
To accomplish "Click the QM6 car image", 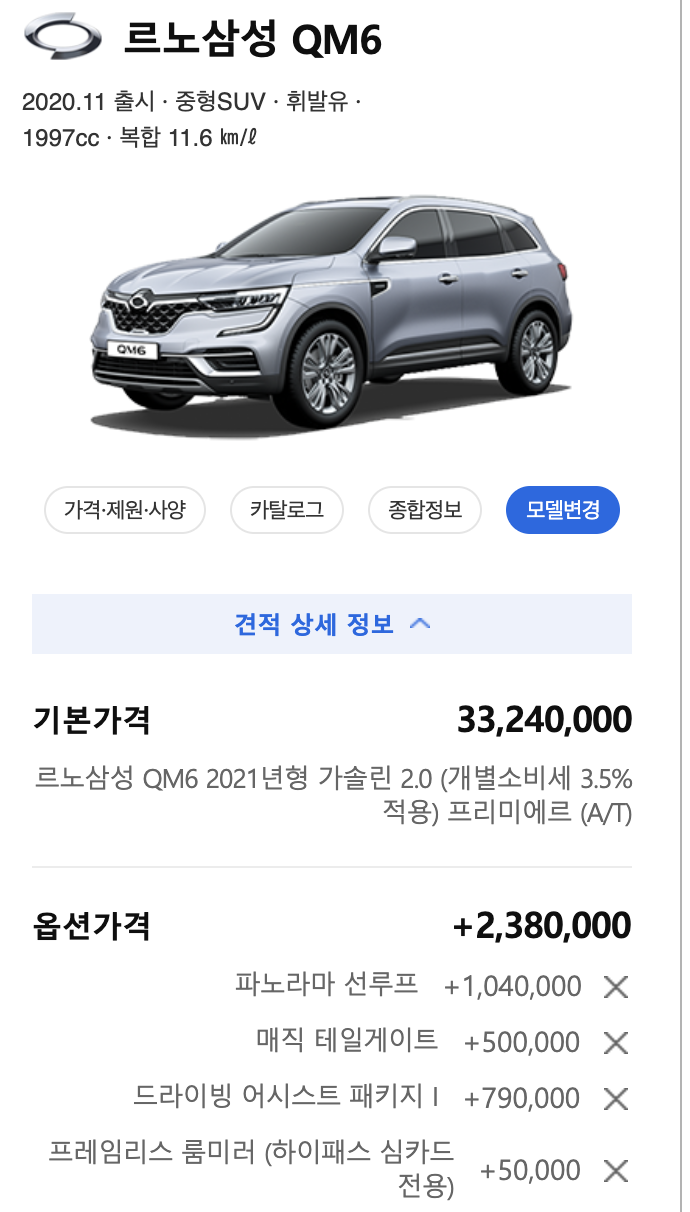I will click(x=337, y=312).
